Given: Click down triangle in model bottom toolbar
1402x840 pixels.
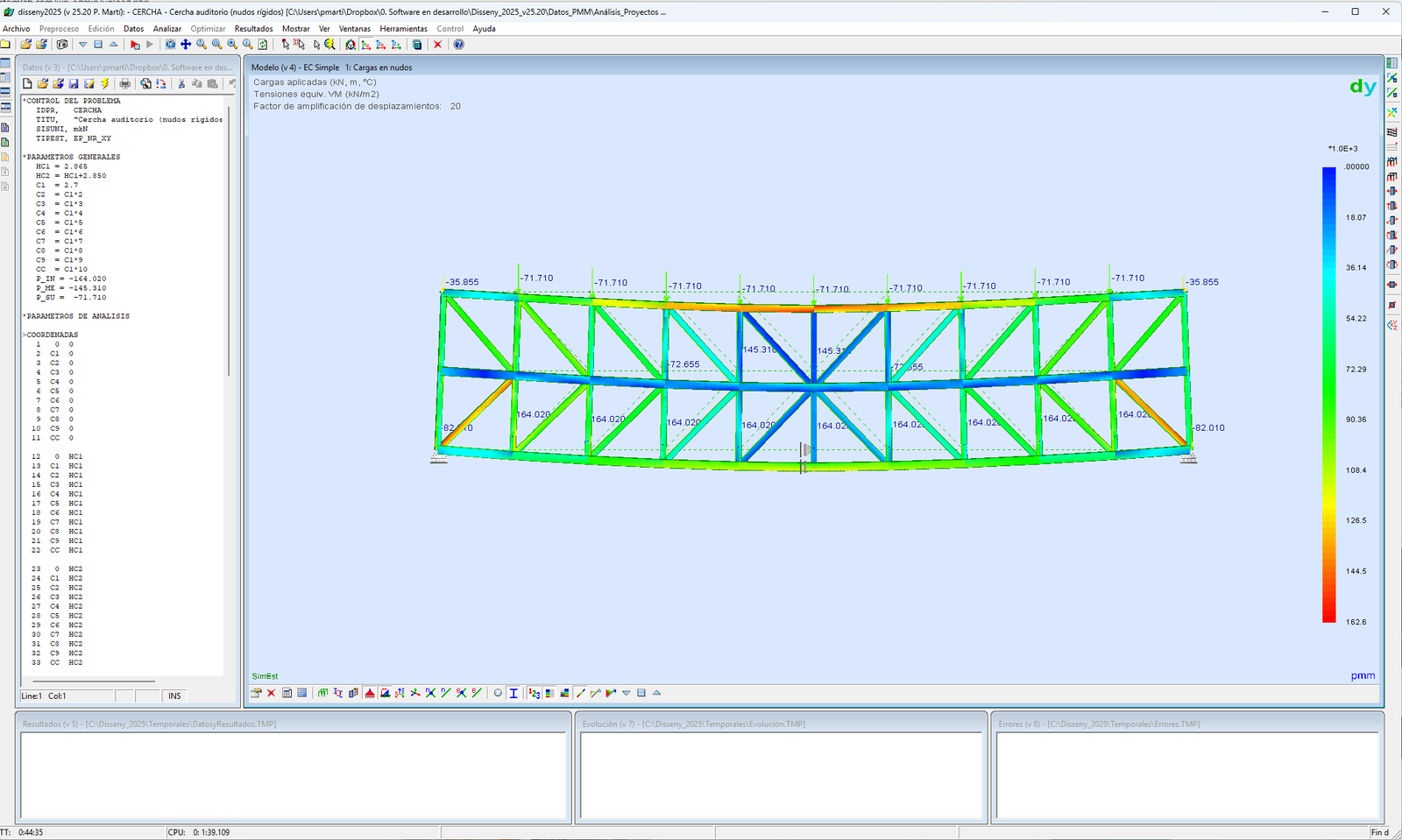Looking at the screenshot, I should (626, 693).
